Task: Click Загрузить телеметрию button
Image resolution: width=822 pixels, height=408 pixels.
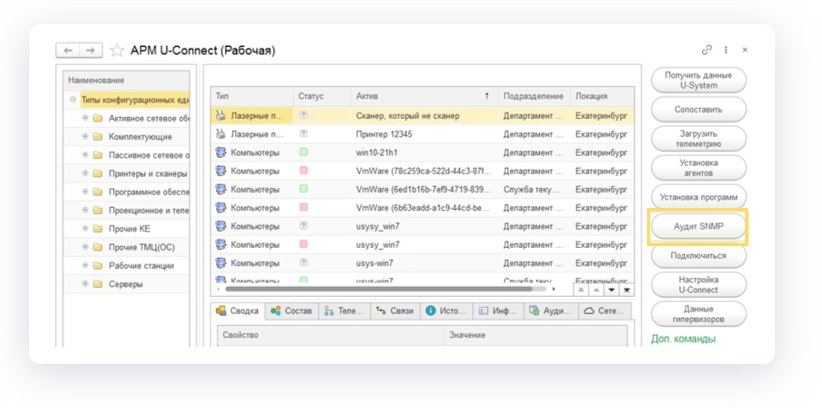Action: pos(698,138)
